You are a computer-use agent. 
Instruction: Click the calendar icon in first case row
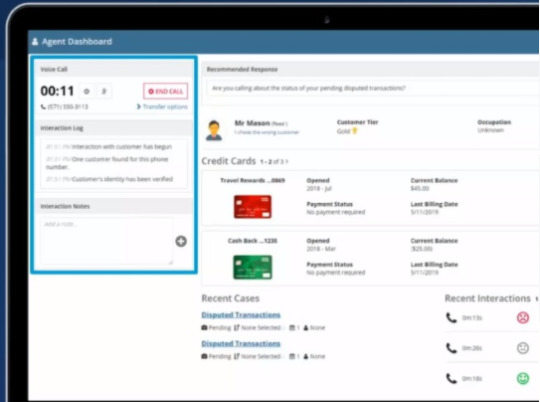tap(292, 328)
